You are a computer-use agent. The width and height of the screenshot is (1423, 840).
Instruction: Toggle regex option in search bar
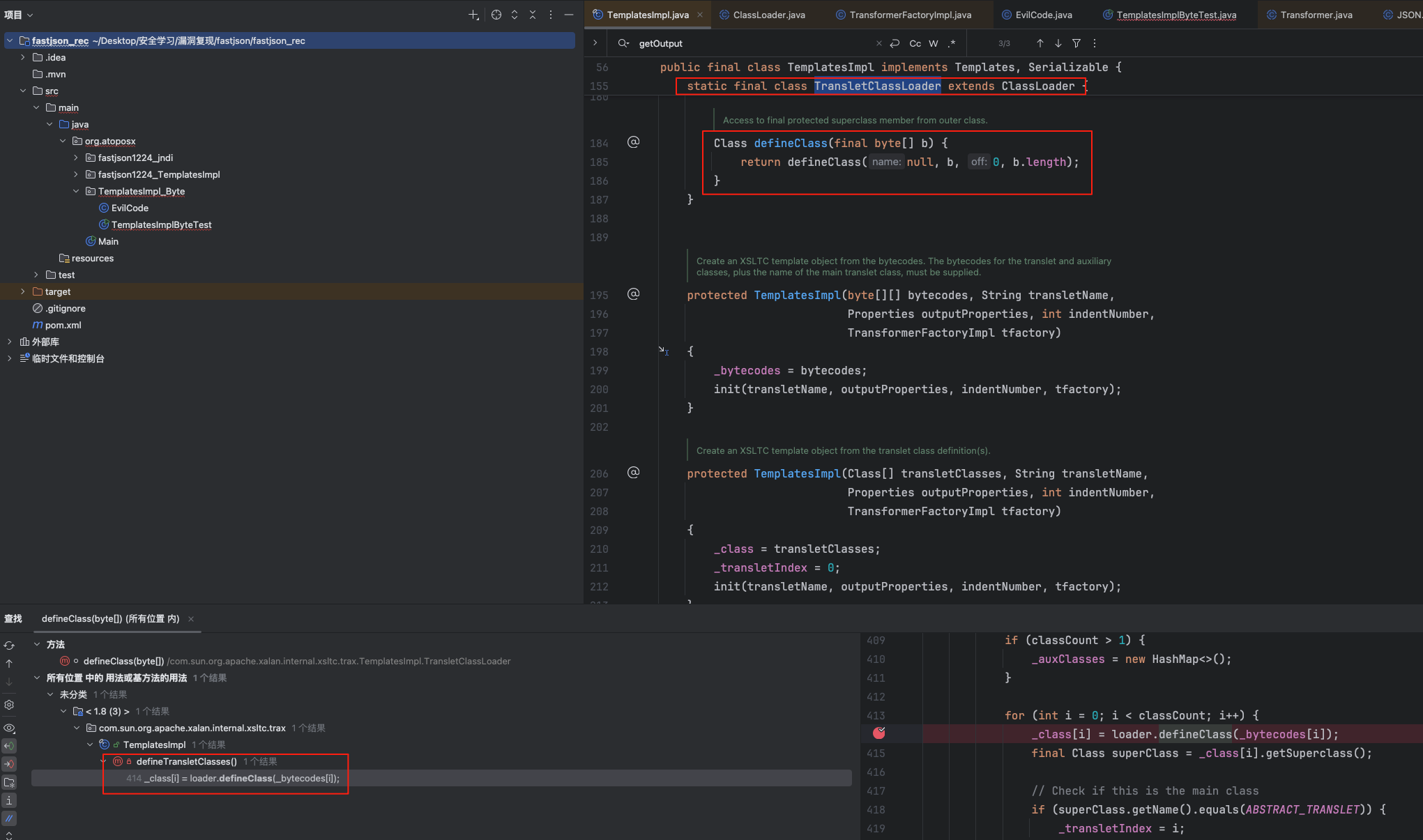click(952, 43)
